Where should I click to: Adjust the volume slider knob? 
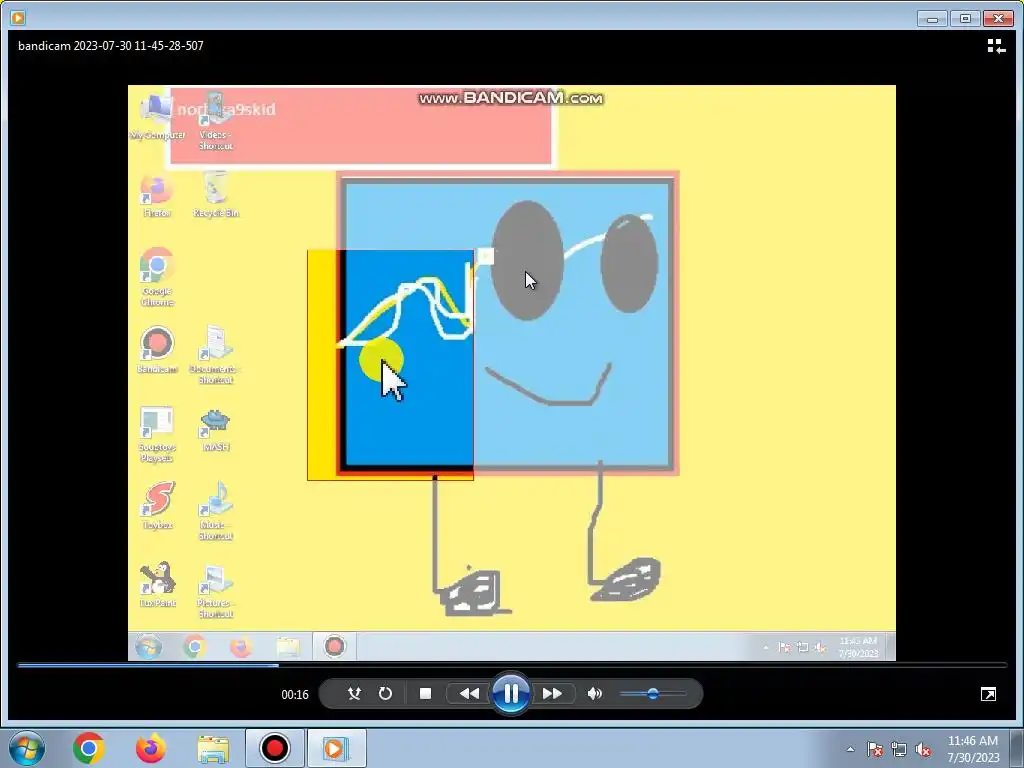point(652,694)
